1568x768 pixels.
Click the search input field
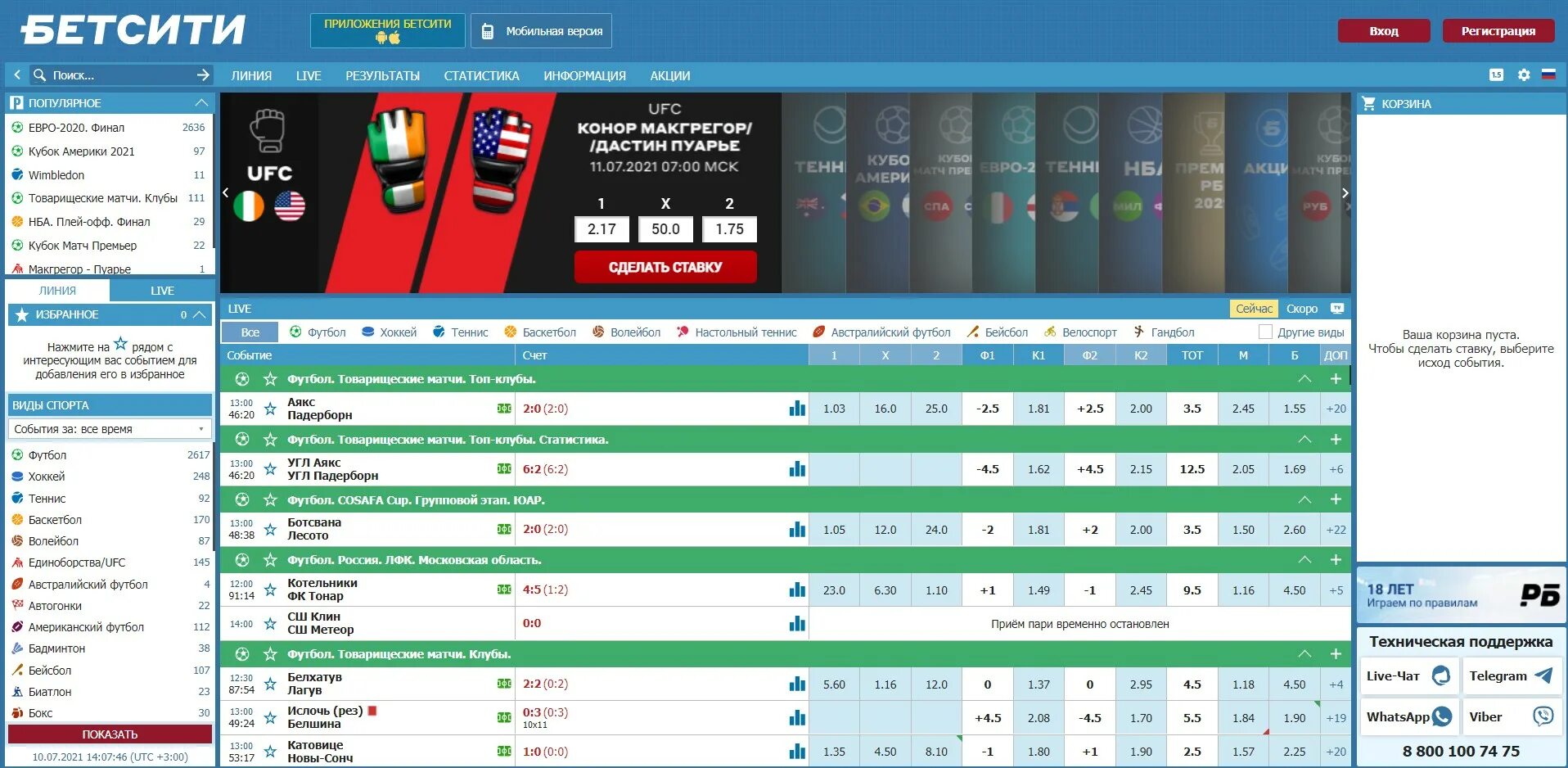coord(120,75)
